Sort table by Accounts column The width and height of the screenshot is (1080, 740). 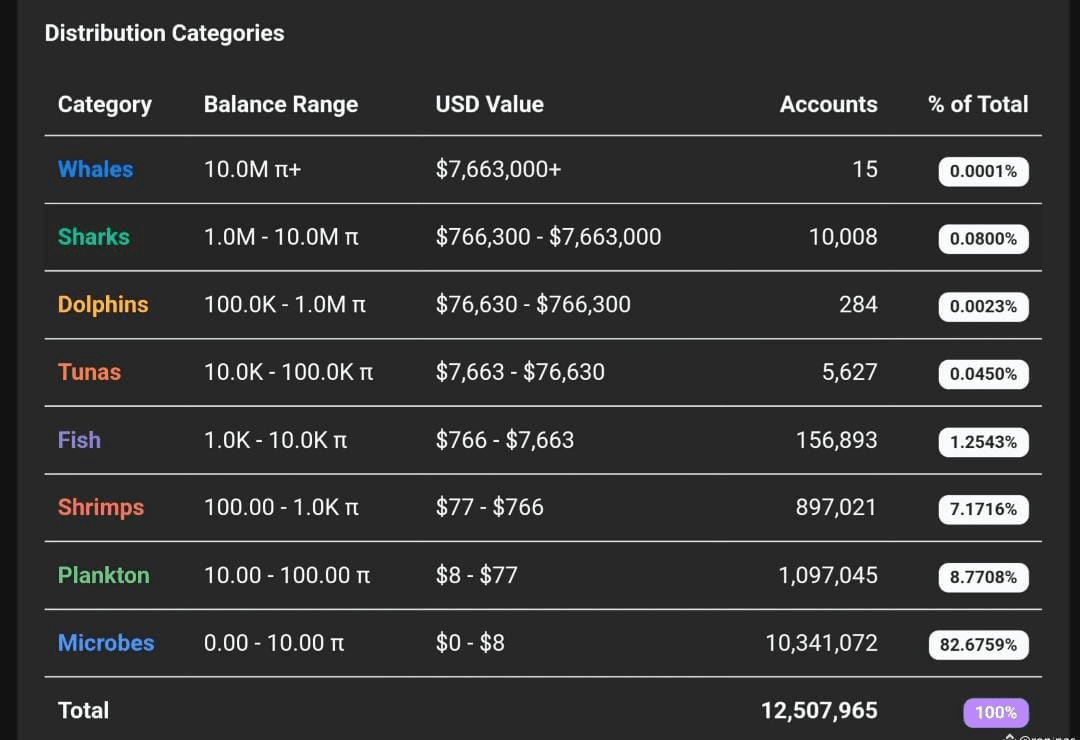point(828,104)
